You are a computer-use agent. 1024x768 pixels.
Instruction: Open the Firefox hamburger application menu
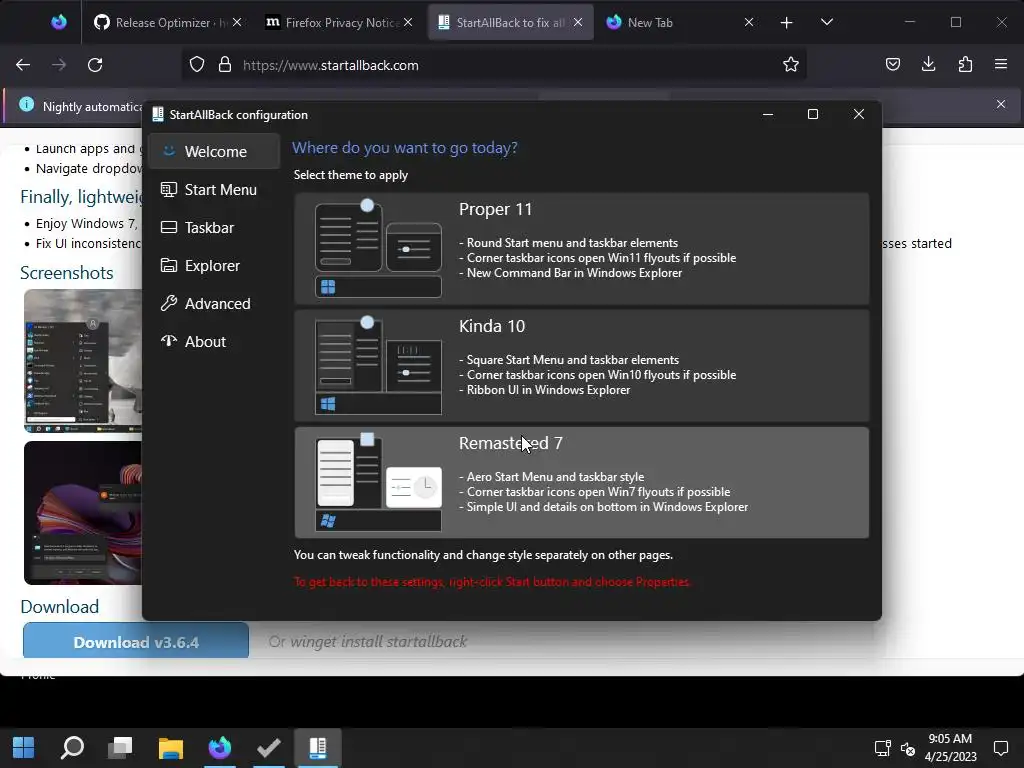pos(1000,64)
